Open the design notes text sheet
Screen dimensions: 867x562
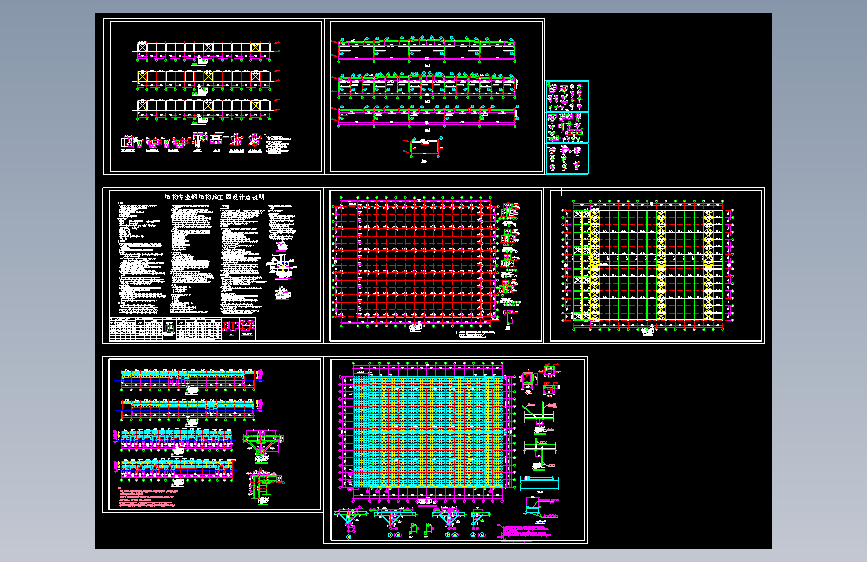tap(213, 266)
